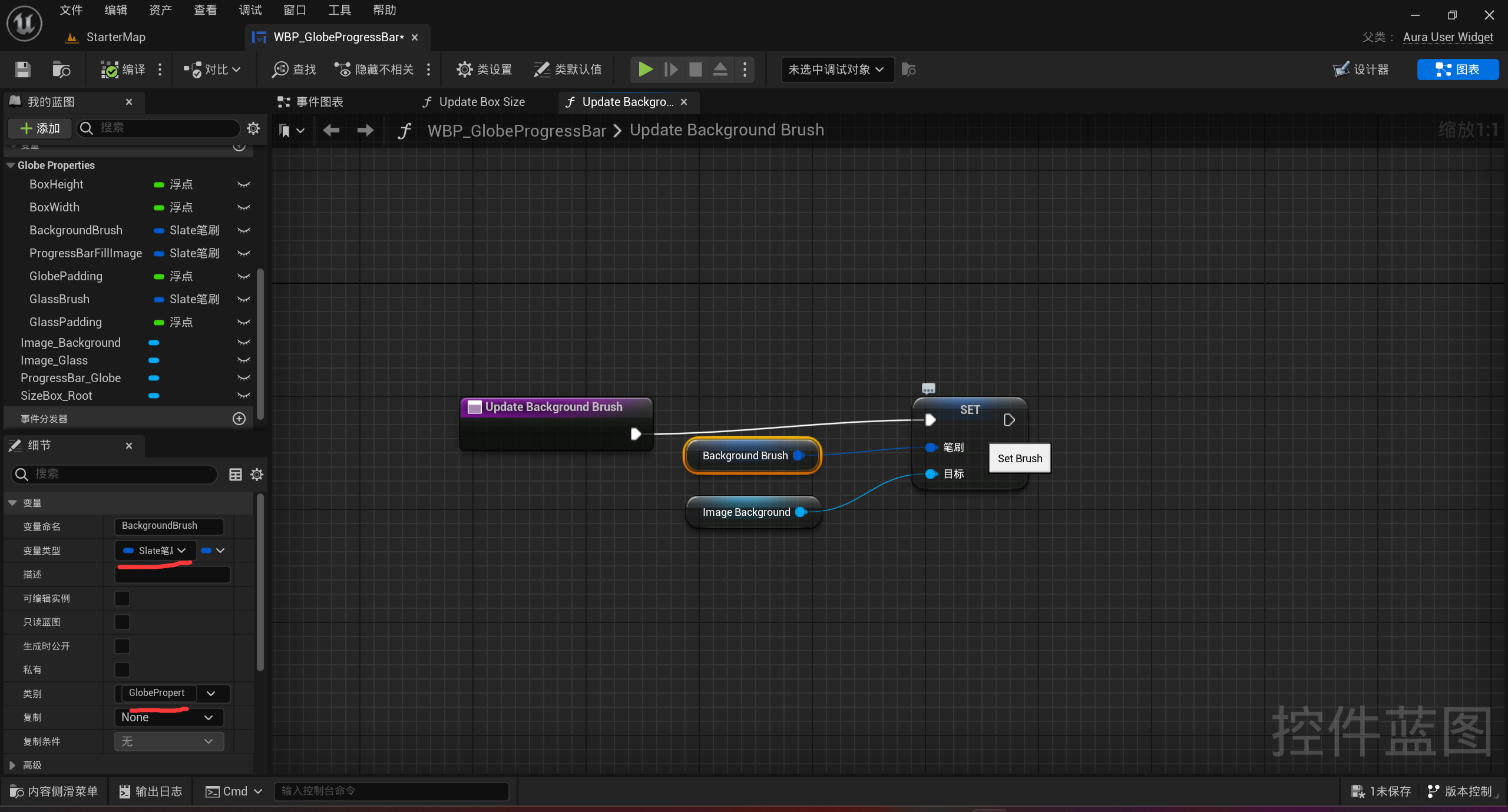This screenshot has width=1508, height=812.
Task: Add a new 事件分发器 event dispatcher
Action: [x=239, y=419]
